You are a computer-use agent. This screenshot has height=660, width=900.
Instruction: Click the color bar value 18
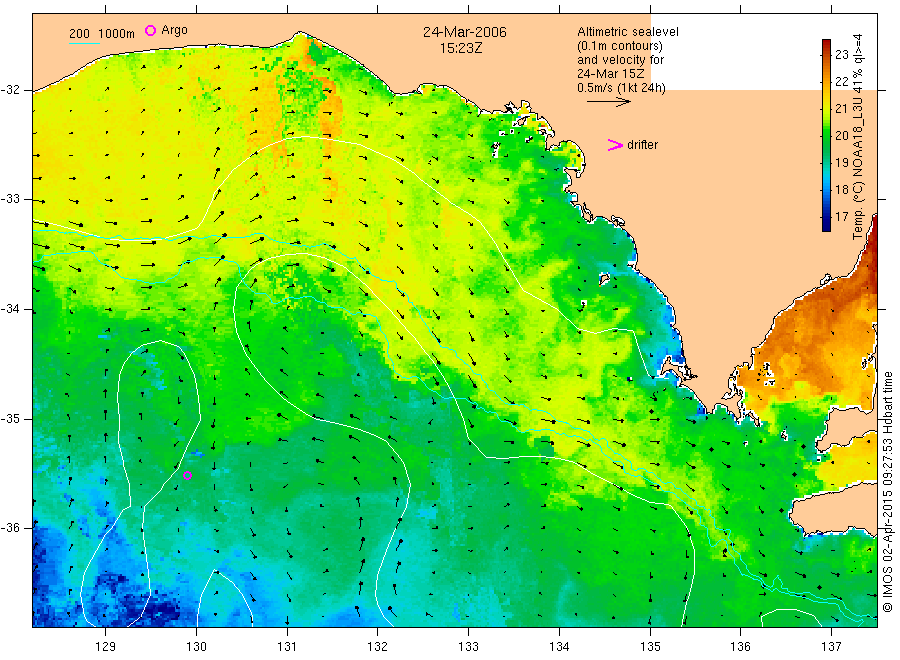(841, 189)
